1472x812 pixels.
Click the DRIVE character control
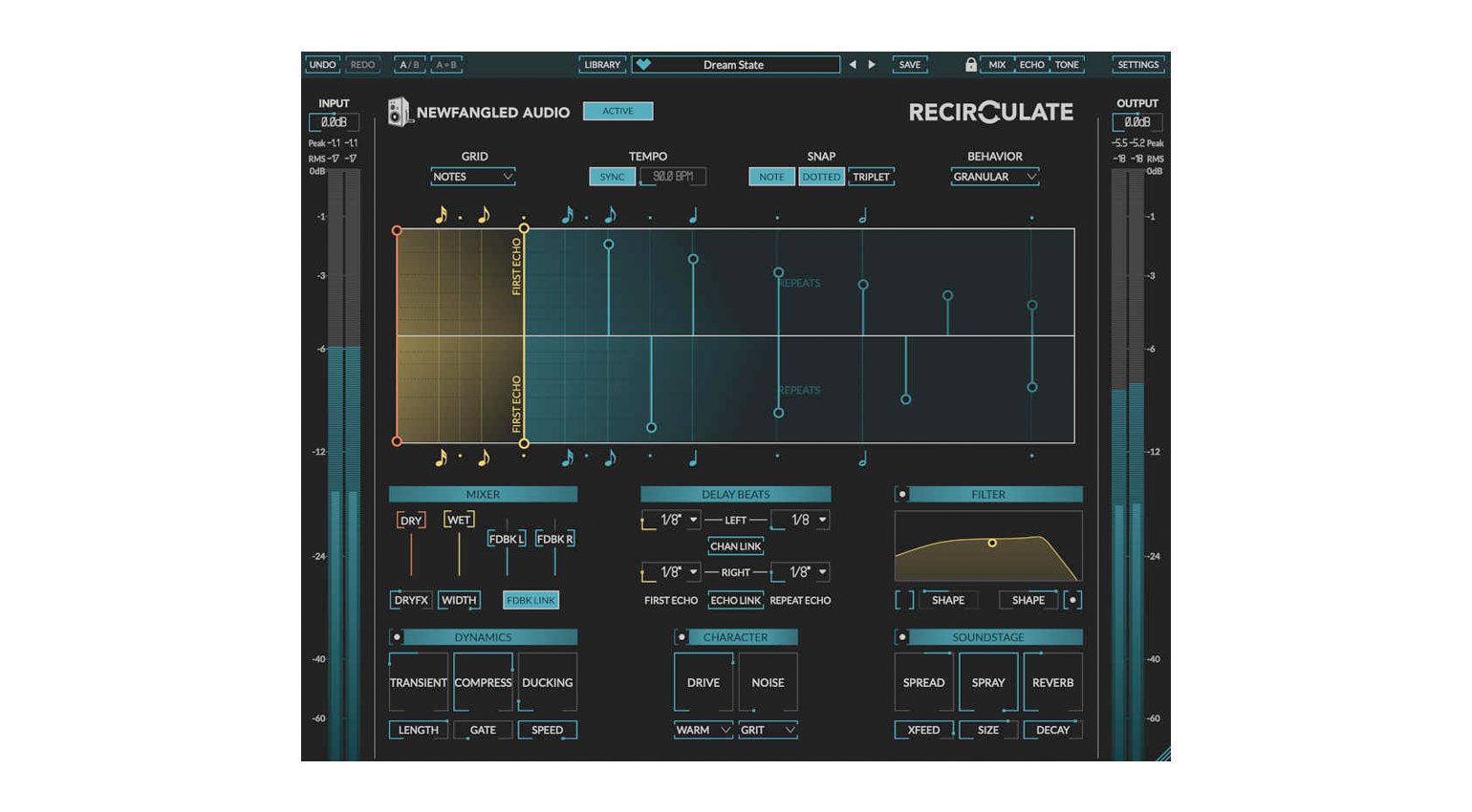click(x=704, y=682)
